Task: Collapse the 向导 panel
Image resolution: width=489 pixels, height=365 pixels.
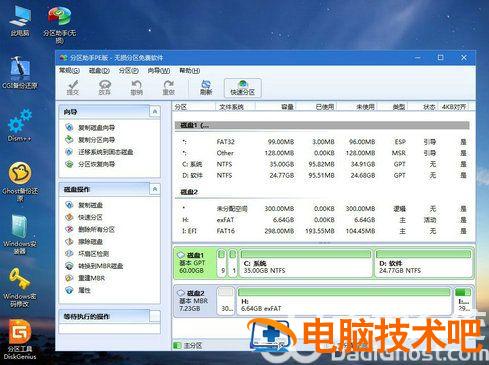Action: pyautogui.click(x=155, y=112)
